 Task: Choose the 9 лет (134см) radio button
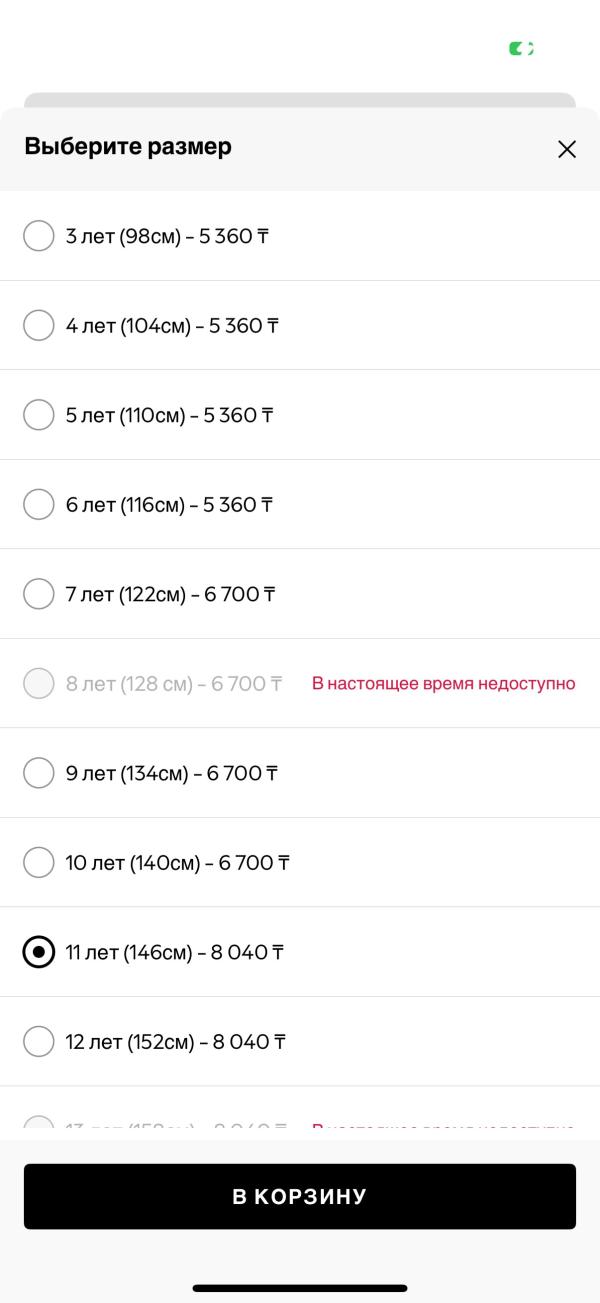(38, 773)
